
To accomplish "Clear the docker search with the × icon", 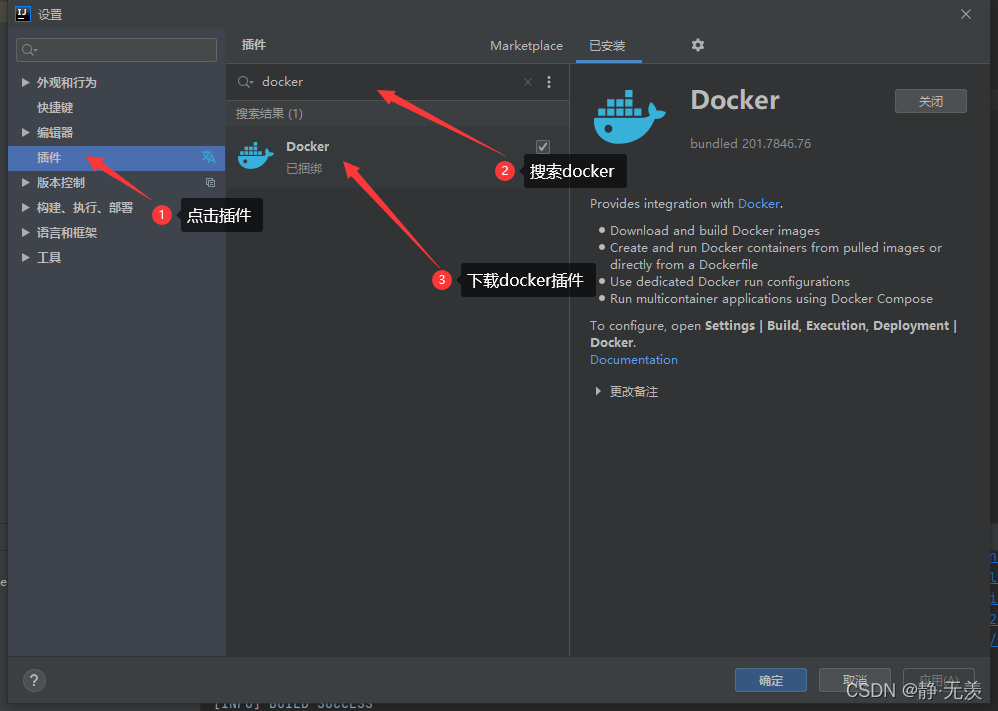I will [x=527, y=82].
